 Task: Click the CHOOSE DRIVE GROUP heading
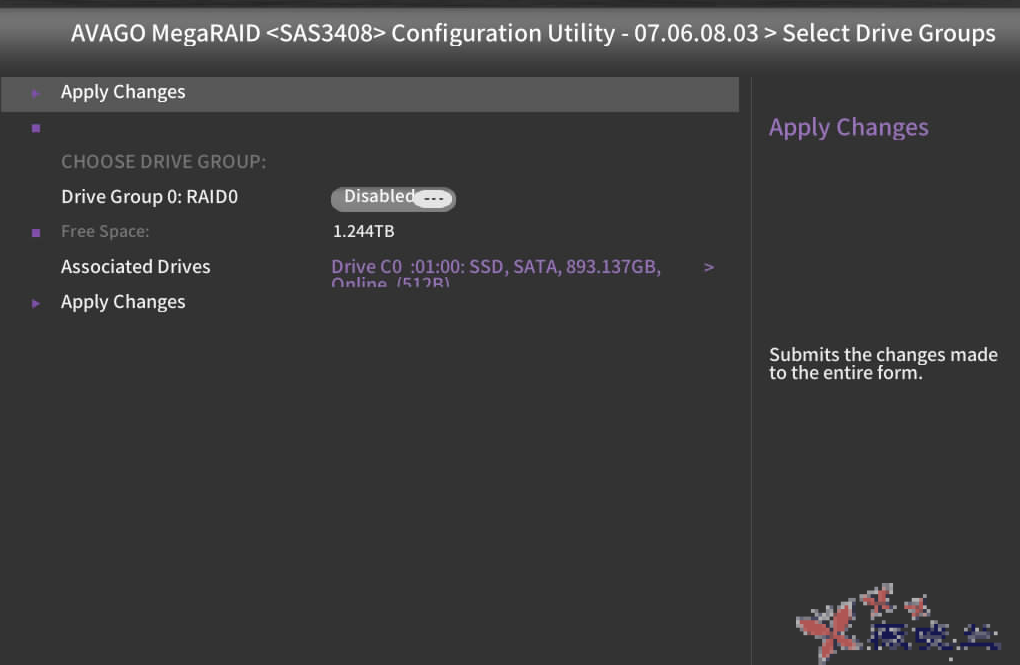click(164, 162)
